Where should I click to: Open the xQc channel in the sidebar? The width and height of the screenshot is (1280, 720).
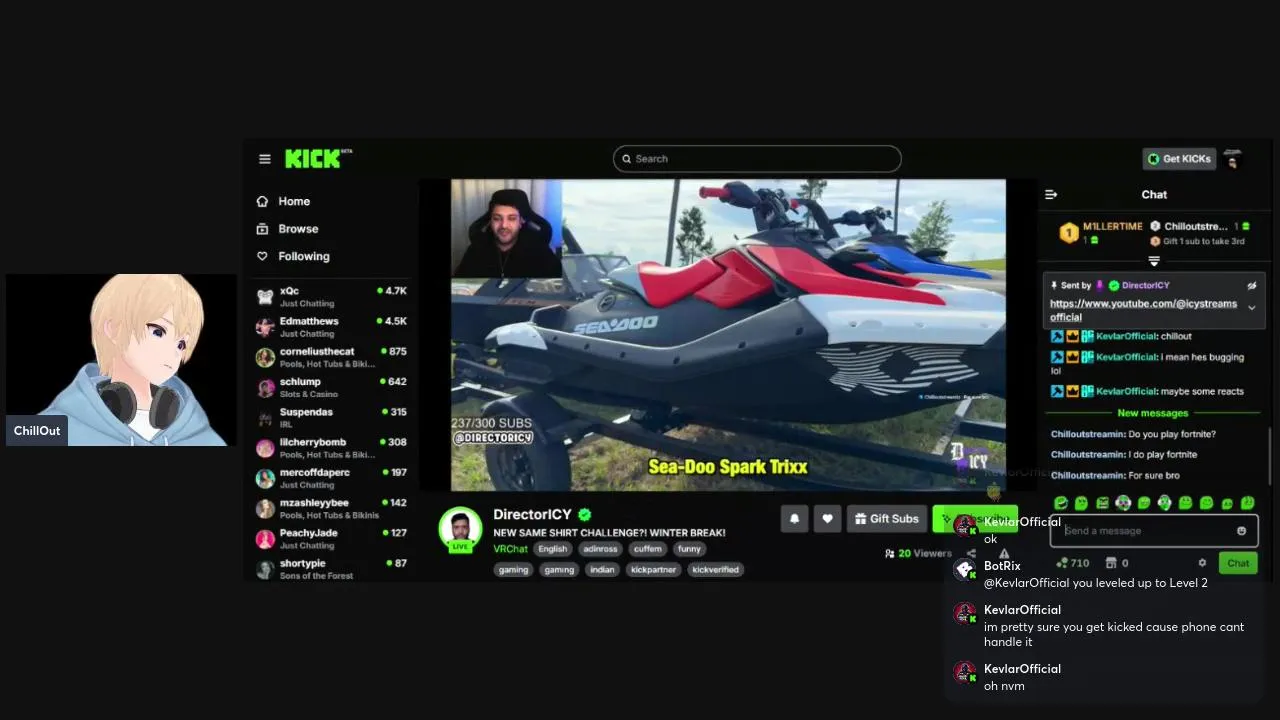(332, 296)
